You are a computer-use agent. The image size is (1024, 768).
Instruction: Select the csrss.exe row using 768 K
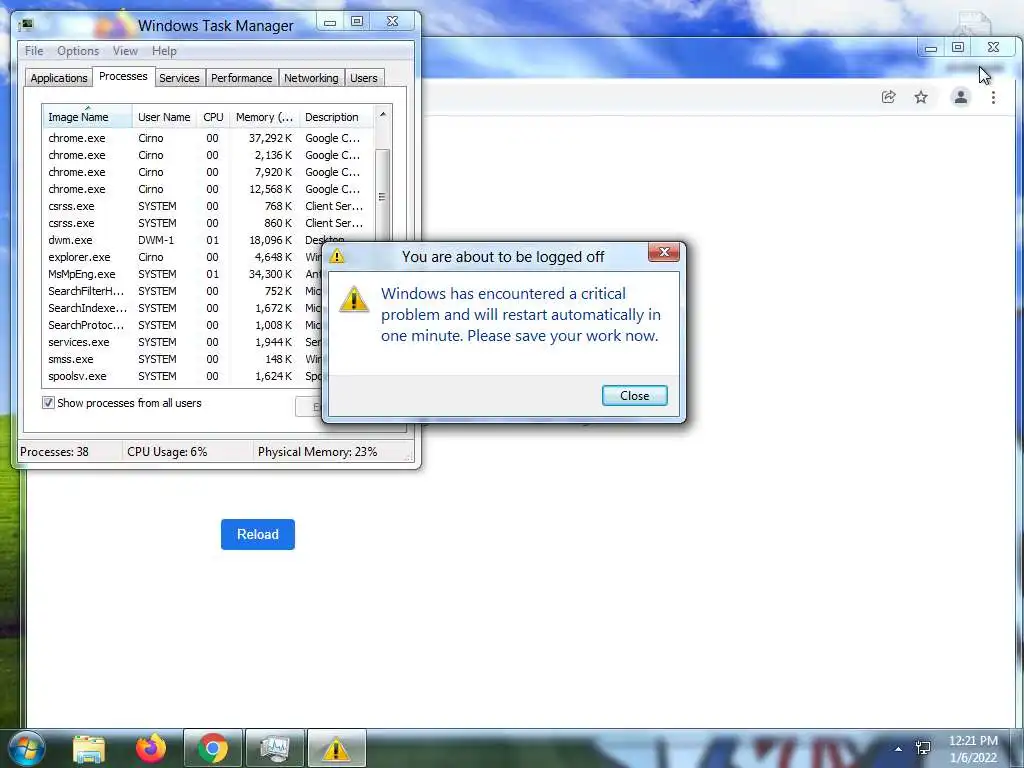tap(208, 206)
